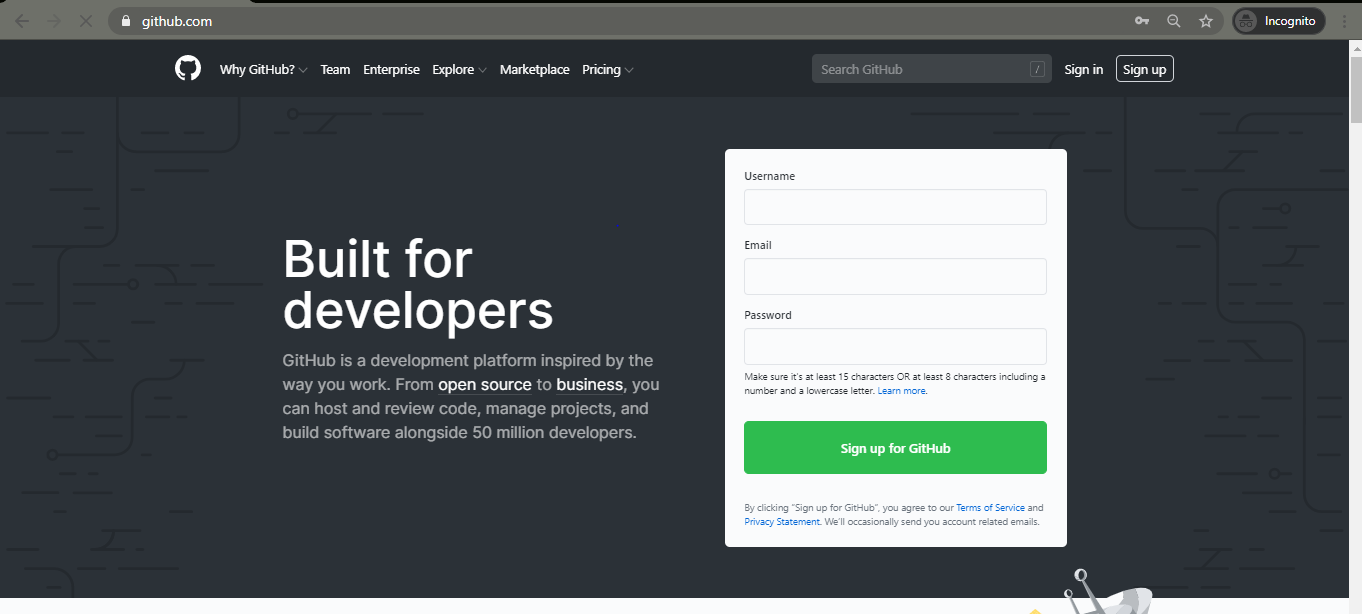Click the github.com address bar URL
Screen dimensions: 1362x614
(177, 21)
